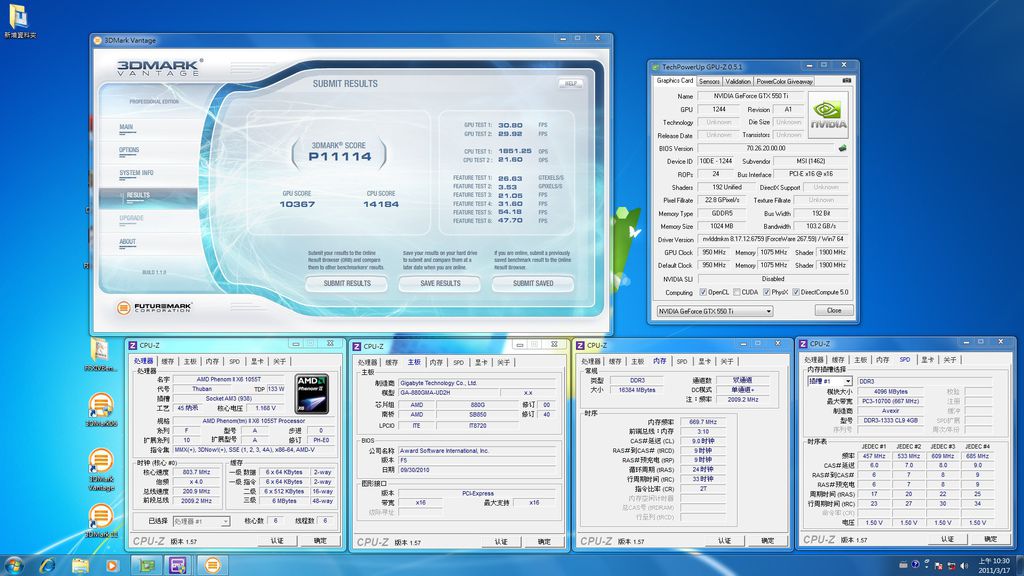The height and width of the screenshot is (576, 1024).
Task: Click the Windows Start orb
Action: [x=14, y=565]
